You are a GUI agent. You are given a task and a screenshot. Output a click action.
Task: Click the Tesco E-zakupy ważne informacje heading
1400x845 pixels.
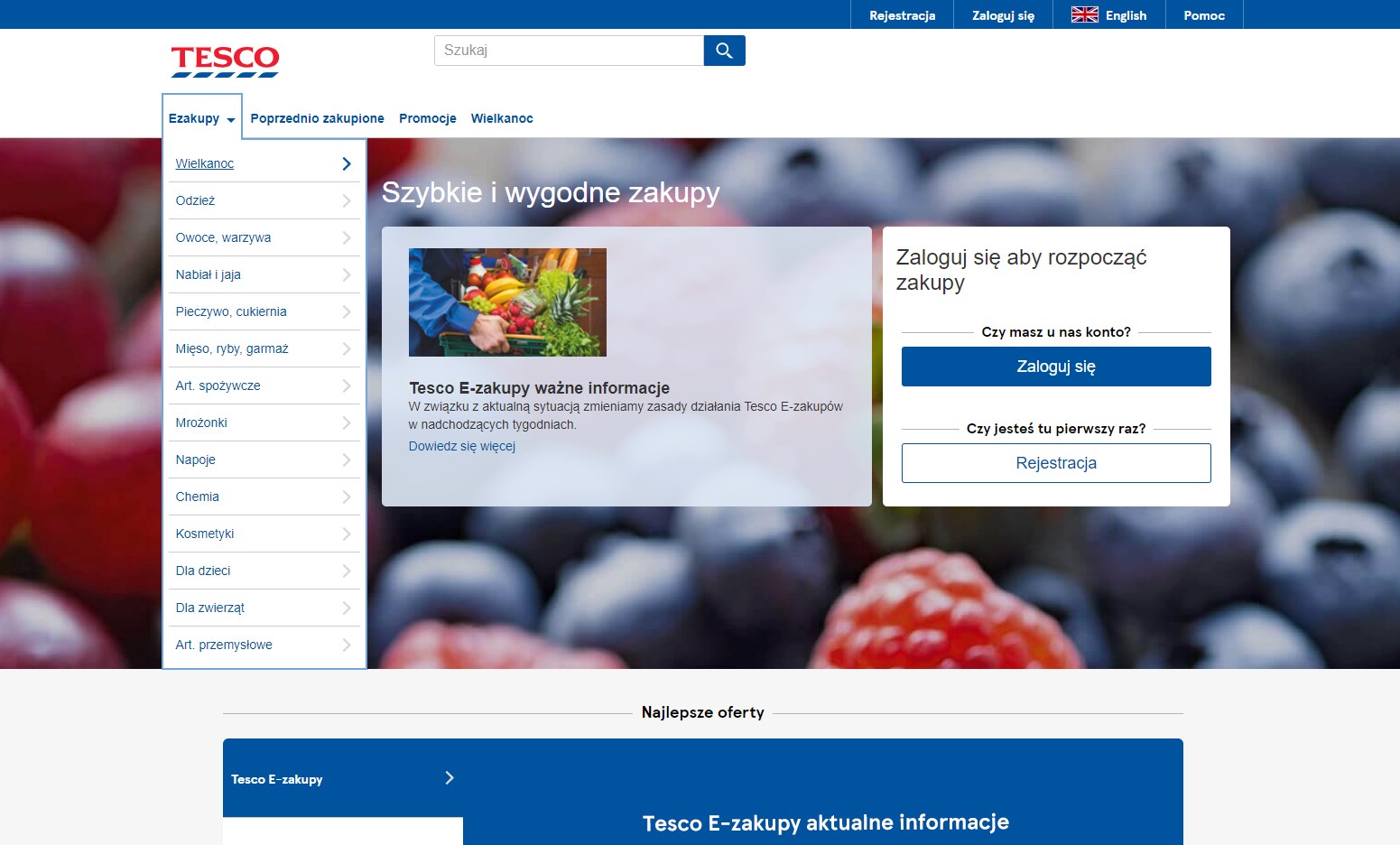539,388
